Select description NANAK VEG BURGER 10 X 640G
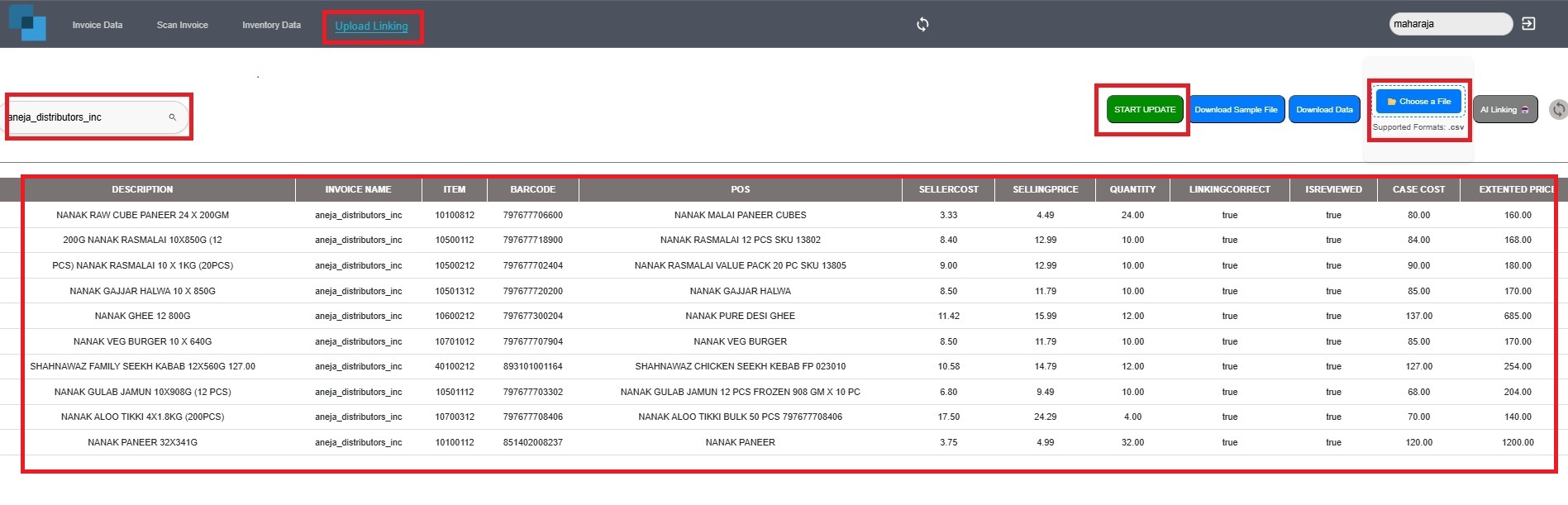Viewport: 1568px width, 505px height. [x=143, y=341]
